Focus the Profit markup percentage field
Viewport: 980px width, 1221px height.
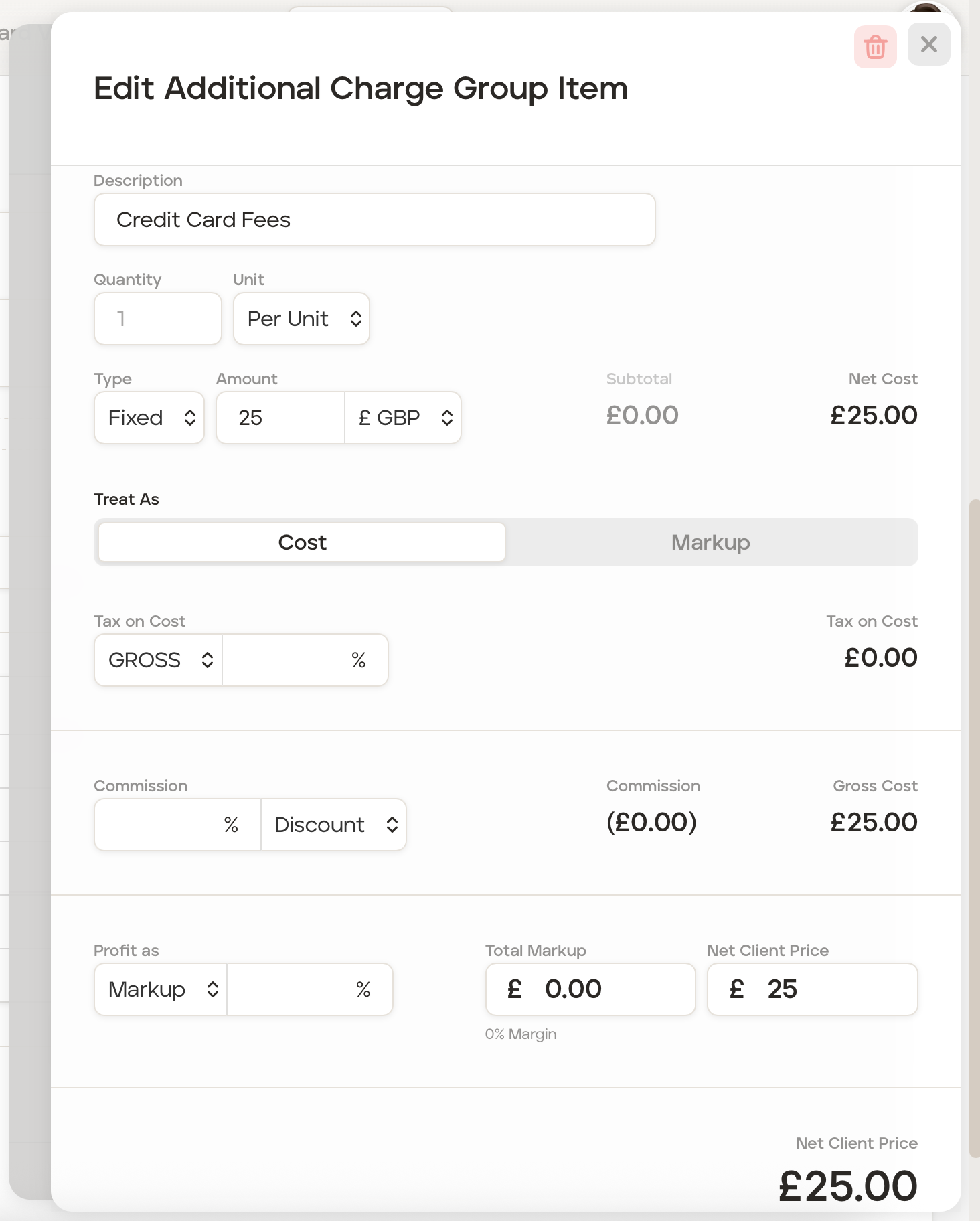click(291, 989)
